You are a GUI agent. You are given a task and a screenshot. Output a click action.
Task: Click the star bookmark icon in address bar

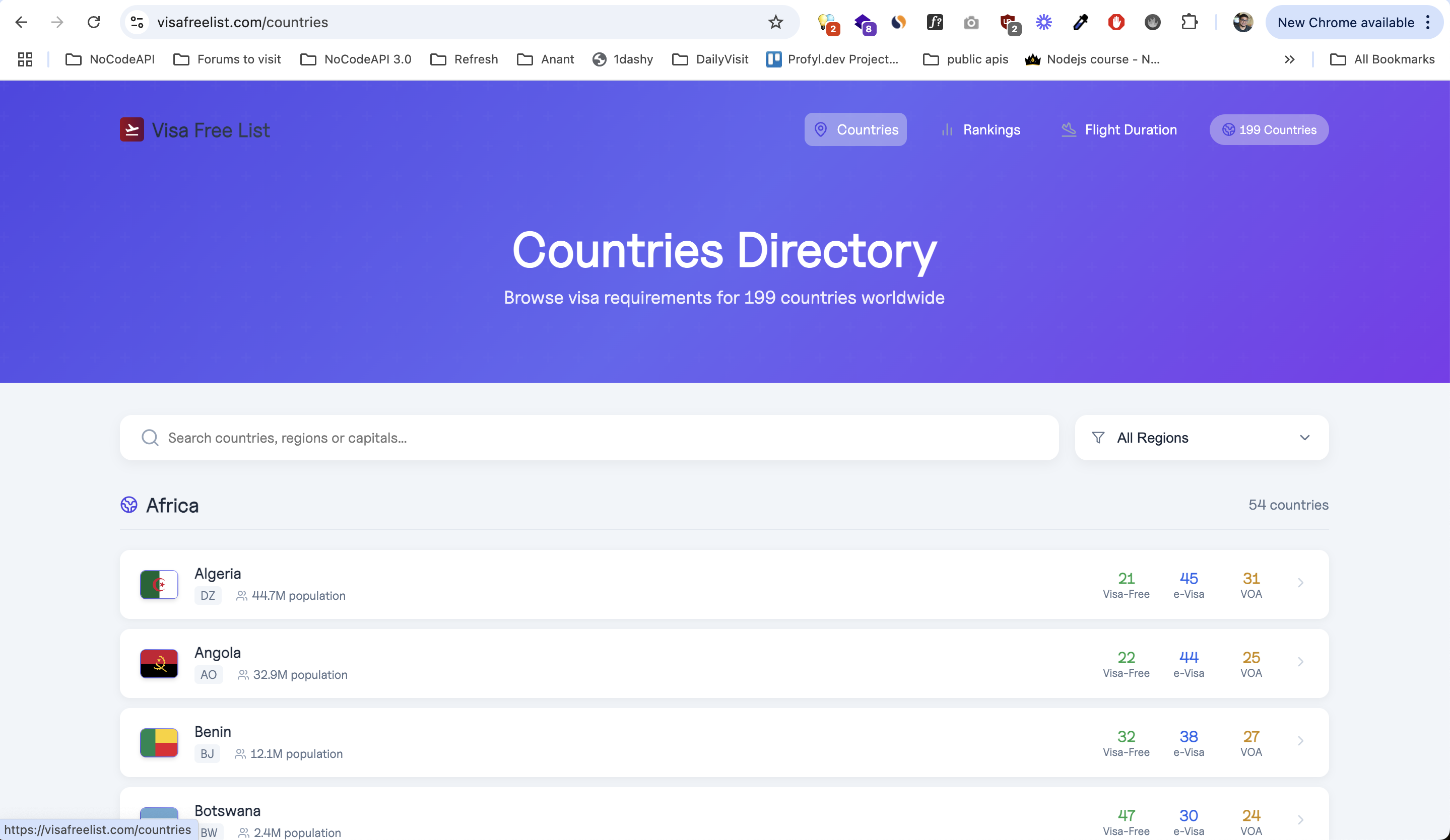click(775, 23)
